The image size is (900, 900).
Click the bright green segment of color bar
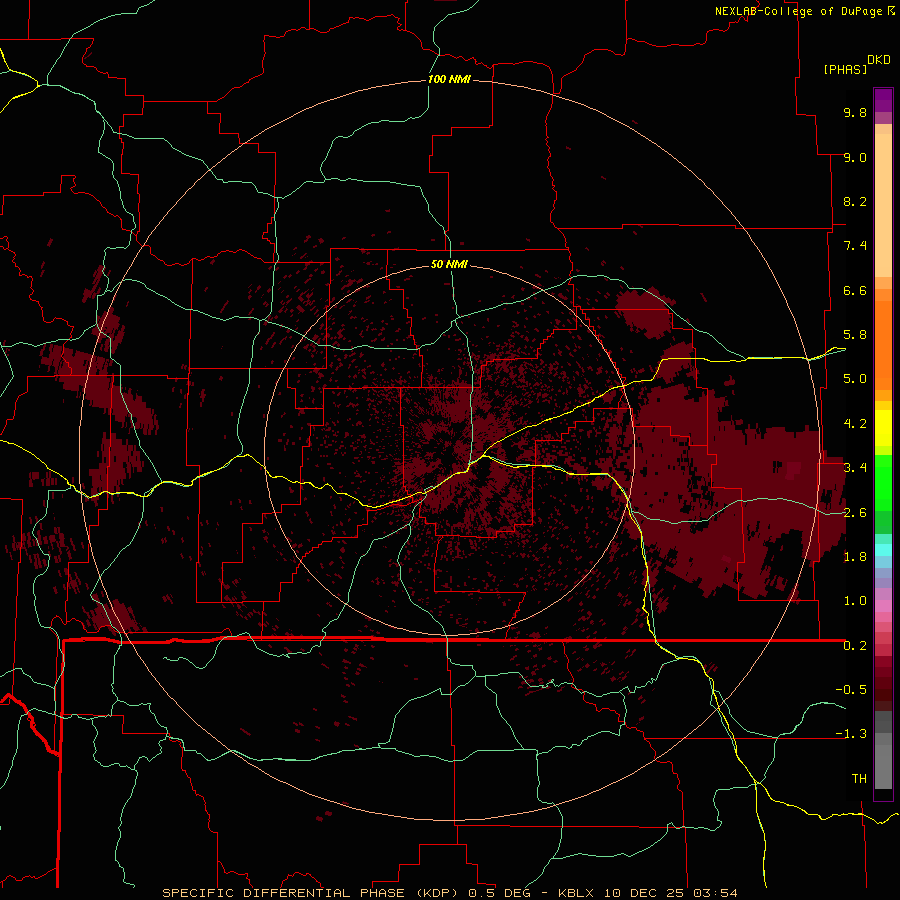[x=883, y=482]
